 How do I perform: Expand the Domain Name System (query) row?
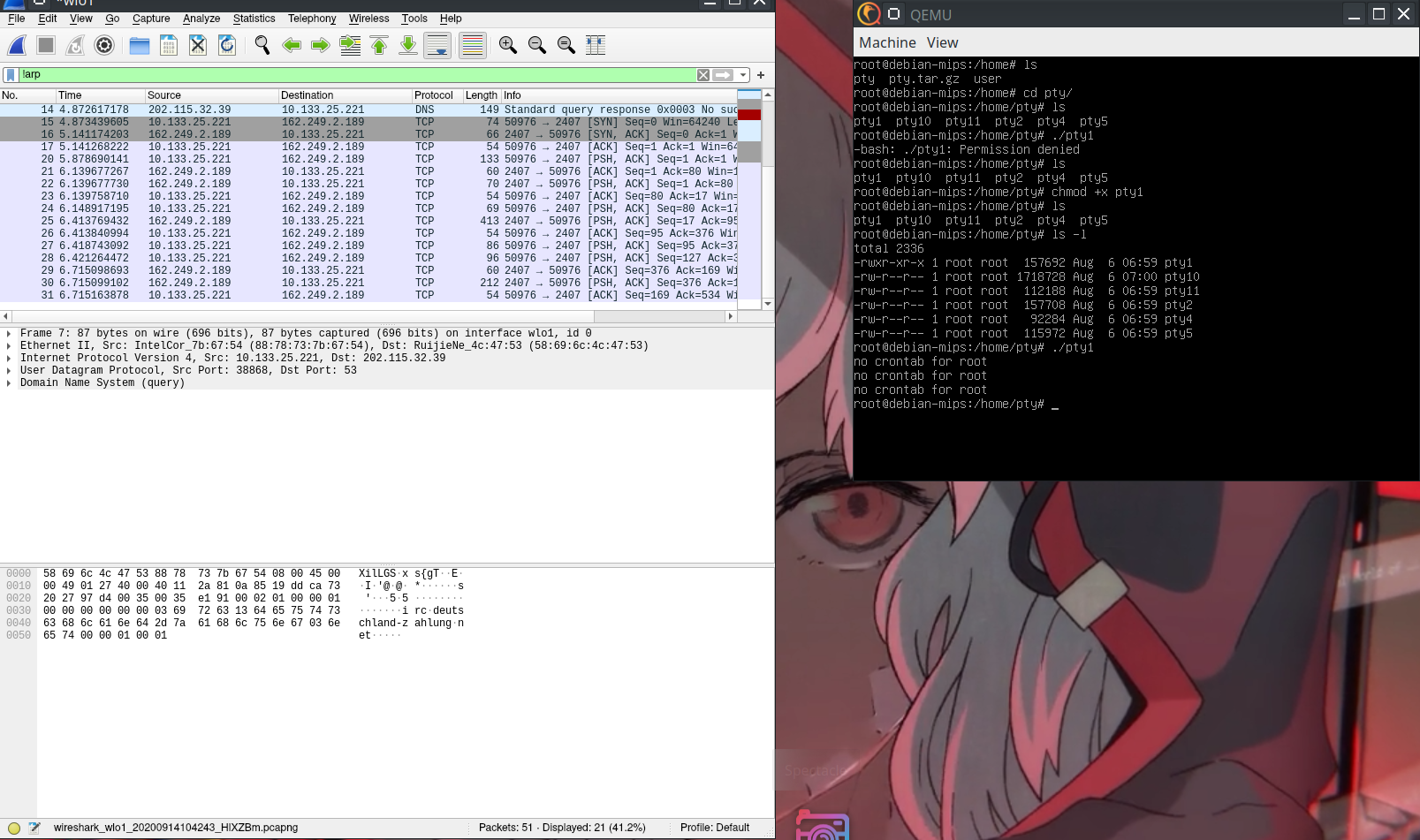pyautogui.click(x=9, y=383)
